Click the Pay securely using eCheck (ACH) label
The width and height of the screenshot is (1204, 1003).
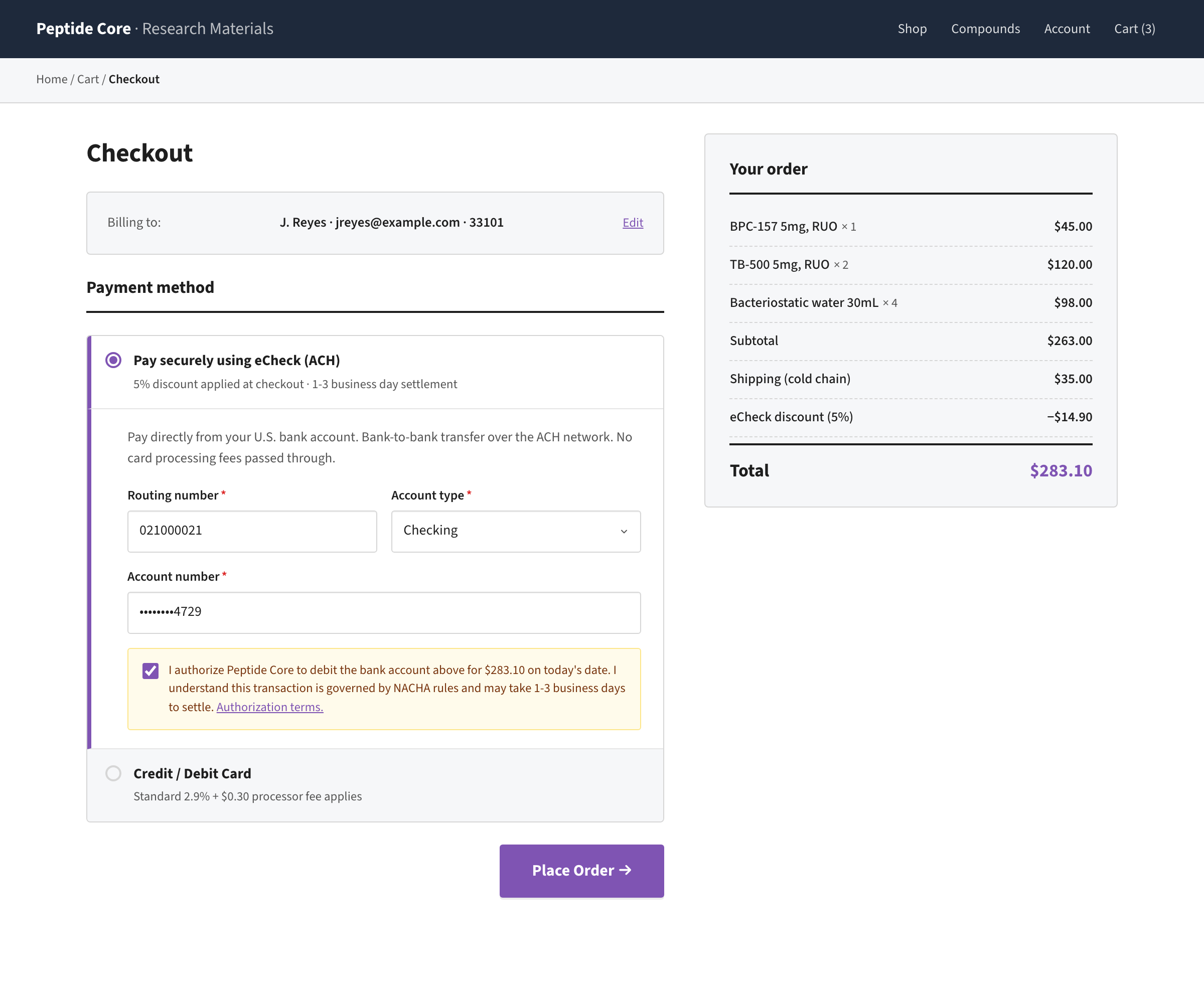237,360
